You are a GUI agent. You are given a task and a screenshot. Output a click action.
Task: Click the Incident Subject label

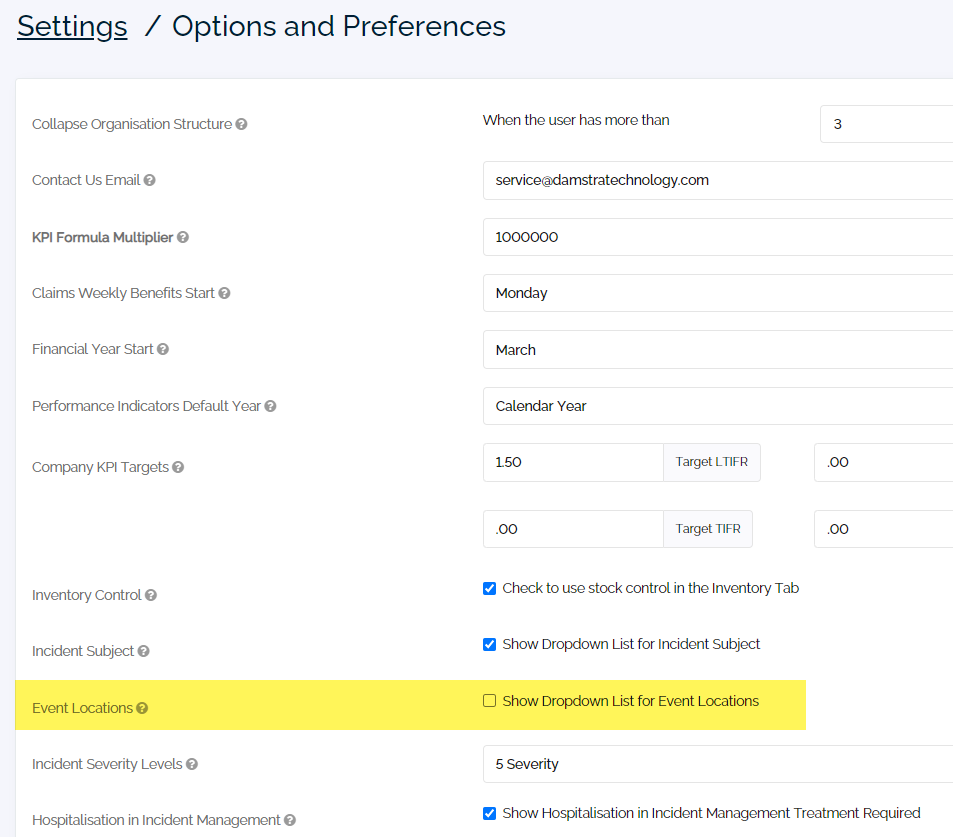(83, 652)
